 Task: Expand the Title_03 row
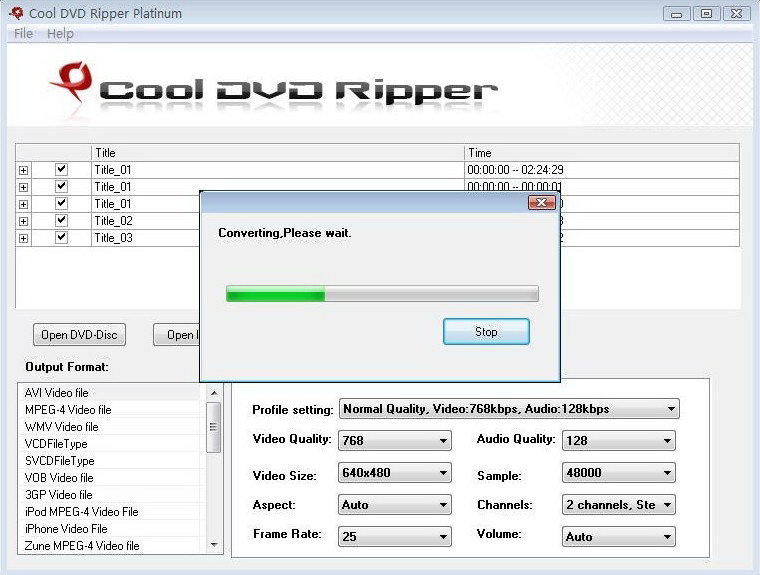pos(23,238)
